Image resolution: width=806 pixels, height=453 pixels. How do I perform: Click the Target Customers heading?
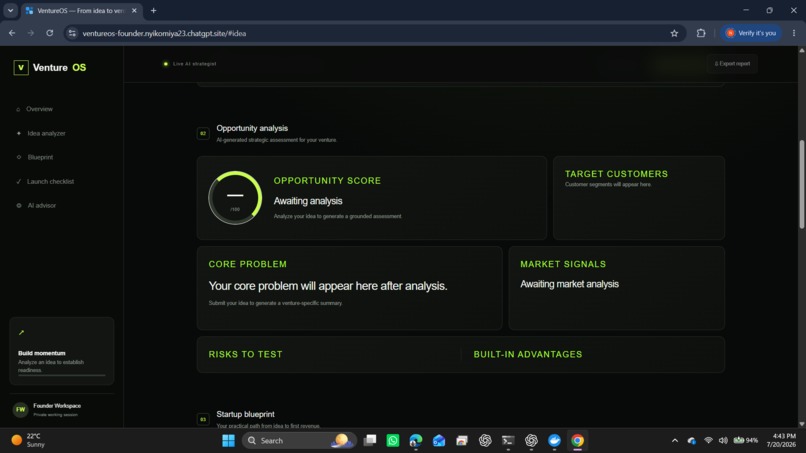[x=616, y=174]
